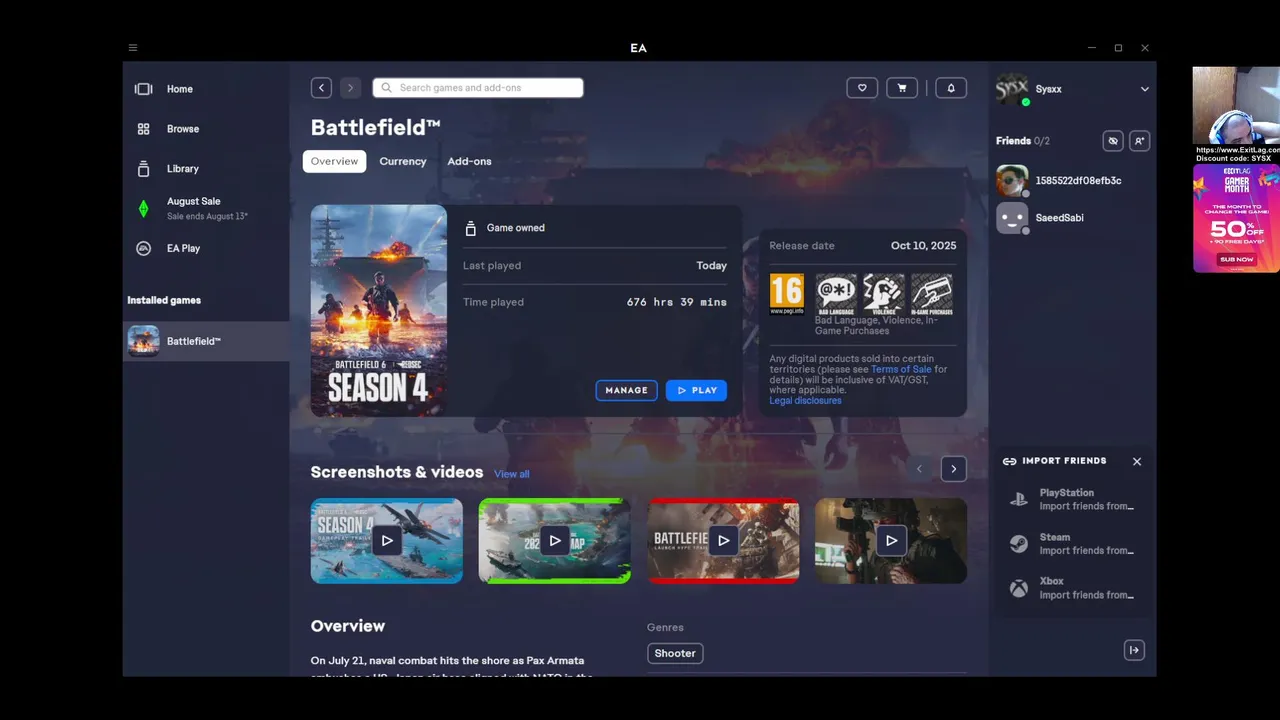
Task: Focus the Search games and add-ons field
Action: (478, 88)
